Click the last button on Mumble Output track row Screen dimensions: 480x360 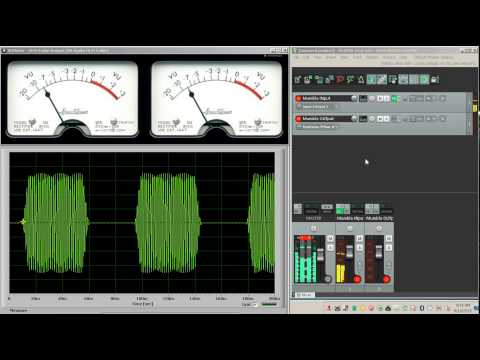(x=443, y=119)
